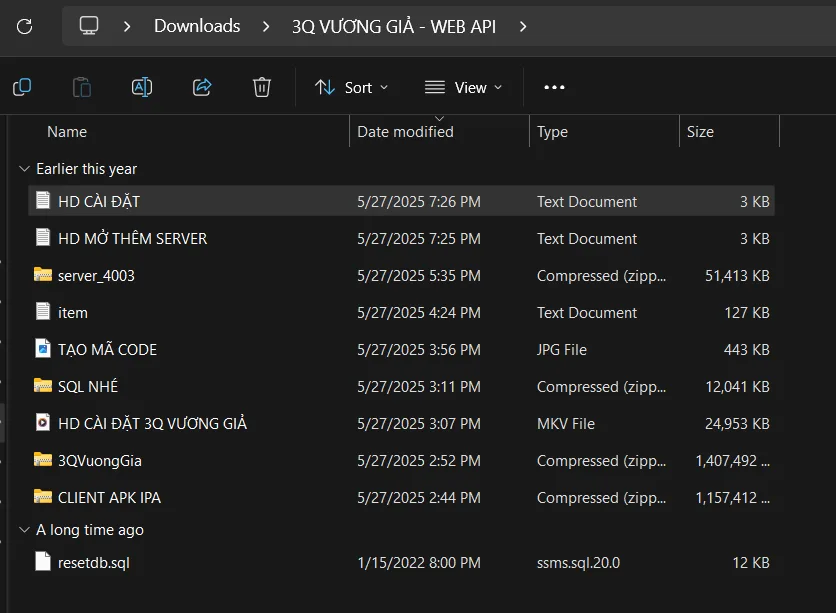Open the Sort dropdown menu
This screenshot has width=836, height=613.
352,87
